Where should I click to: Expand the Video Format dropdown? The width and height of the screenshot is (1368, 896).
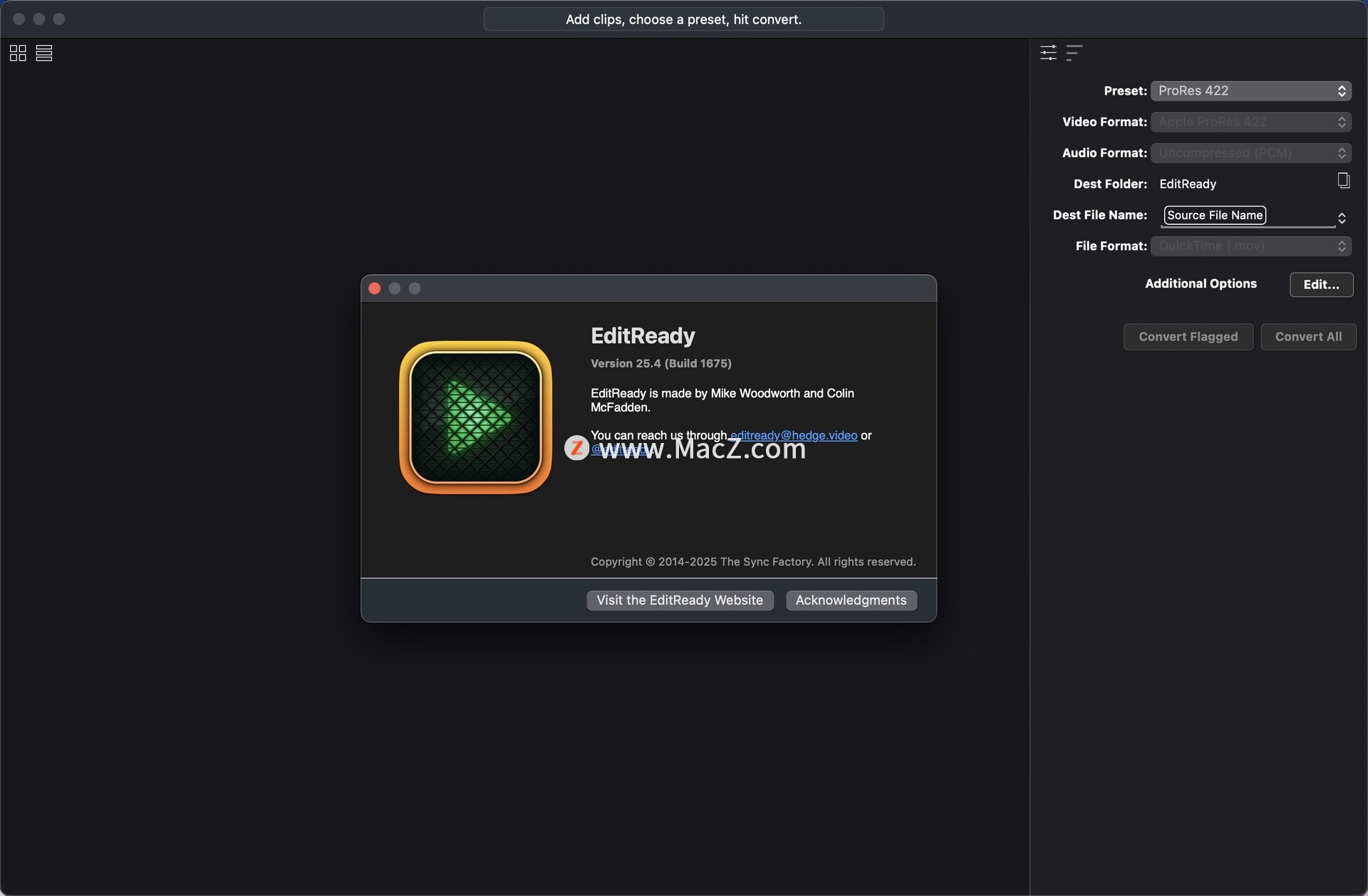click(x=1250, y=122)
